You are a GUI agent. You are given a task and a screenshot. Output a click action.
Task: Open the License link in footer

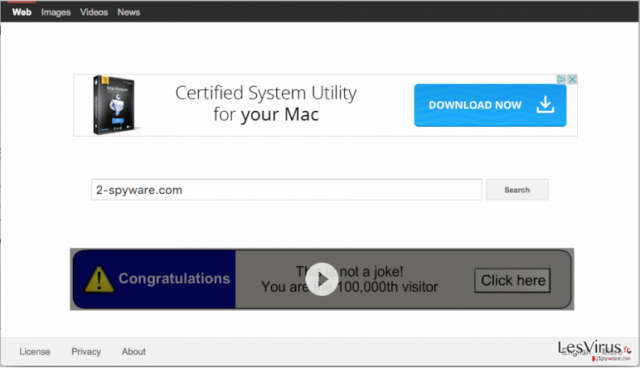[x=35, y=352]
